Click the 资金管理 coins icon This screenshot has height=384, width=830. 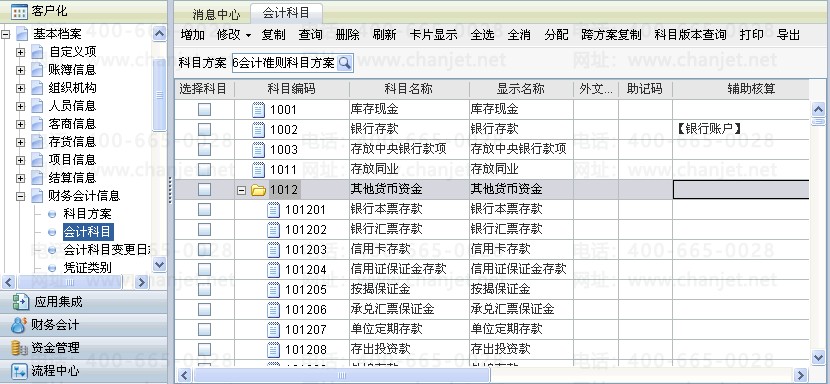19,348
